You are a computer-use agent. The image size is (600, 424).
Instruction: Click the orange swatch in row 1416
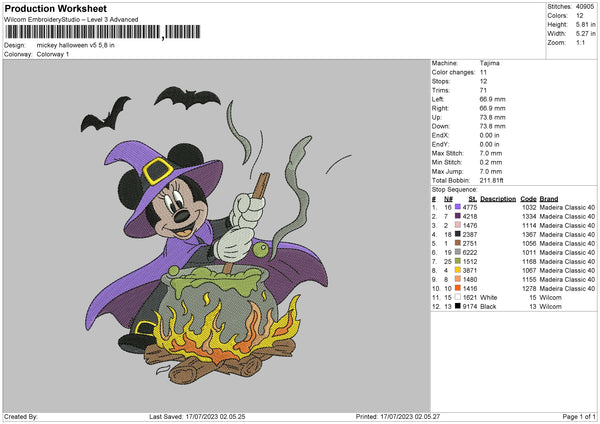pos(458,288)
